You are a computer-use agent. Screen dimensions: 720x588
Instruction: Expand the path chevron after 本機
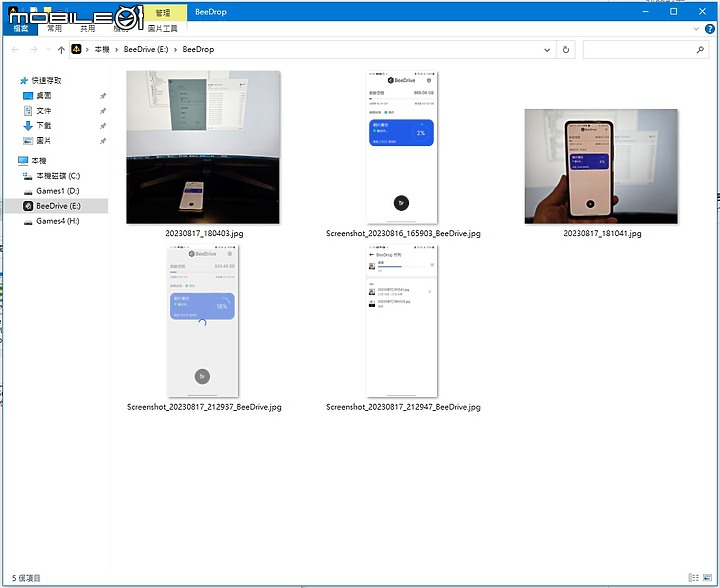[x=117, y=50]
